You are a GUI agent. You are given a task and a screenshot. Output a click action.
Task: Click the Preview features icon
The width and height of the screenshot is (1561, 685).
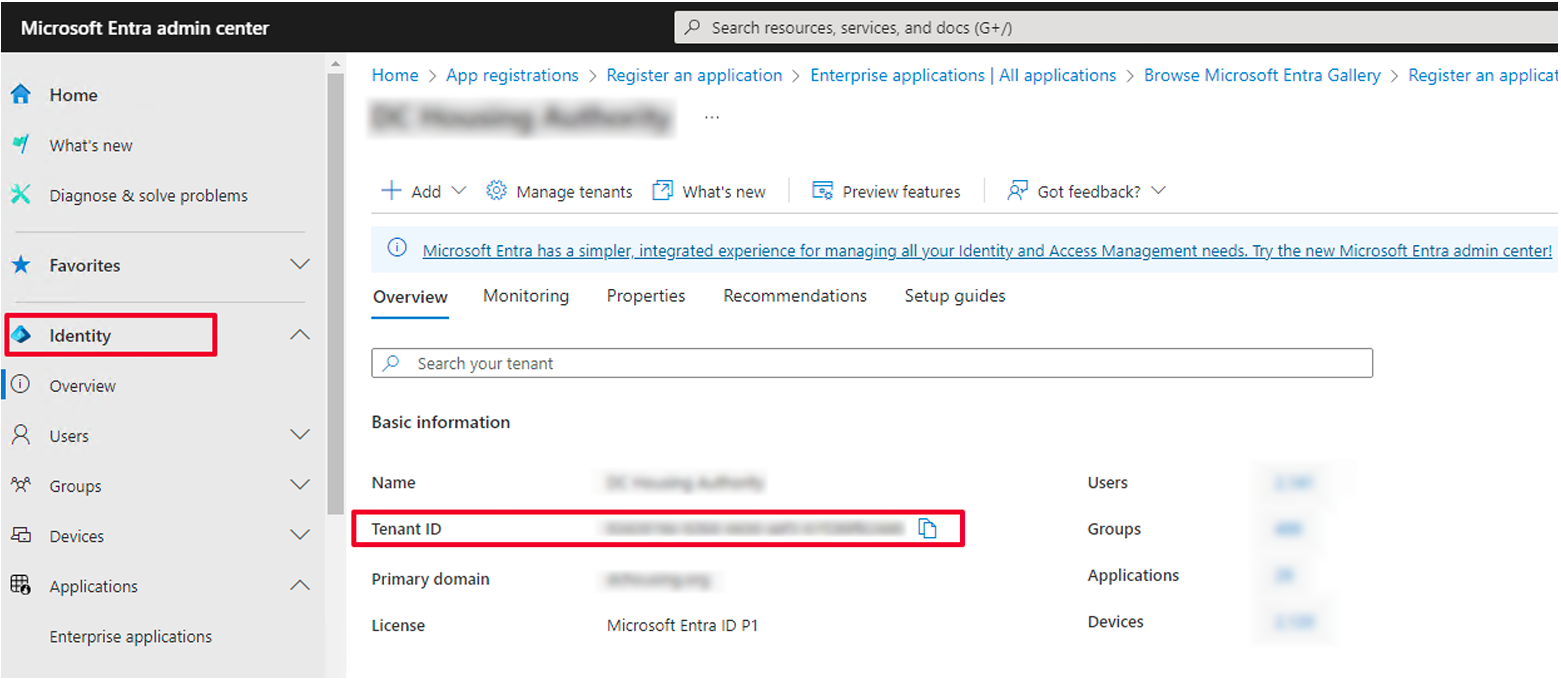(x=822, y=190)
